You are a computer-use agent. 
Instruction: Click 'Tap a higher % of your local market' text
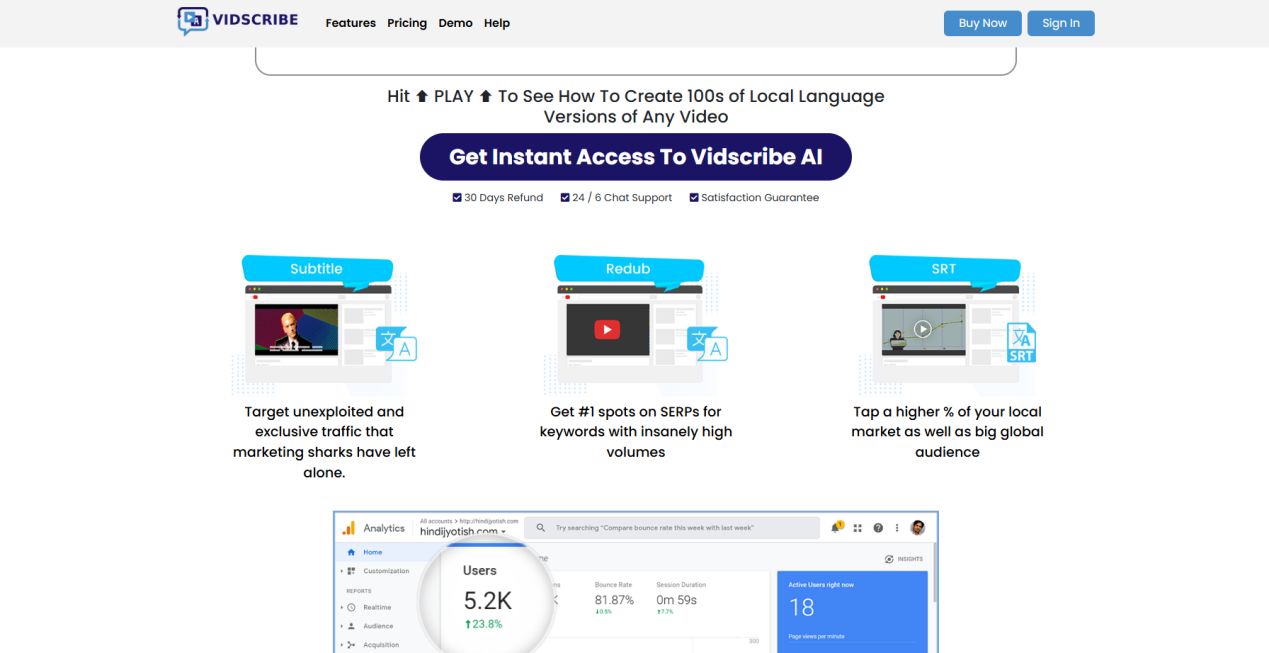click(x=947, y=432)
